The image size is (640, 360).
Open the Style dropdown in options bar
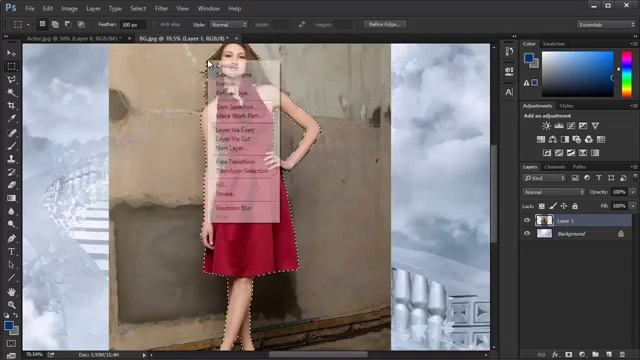[228, 25]
